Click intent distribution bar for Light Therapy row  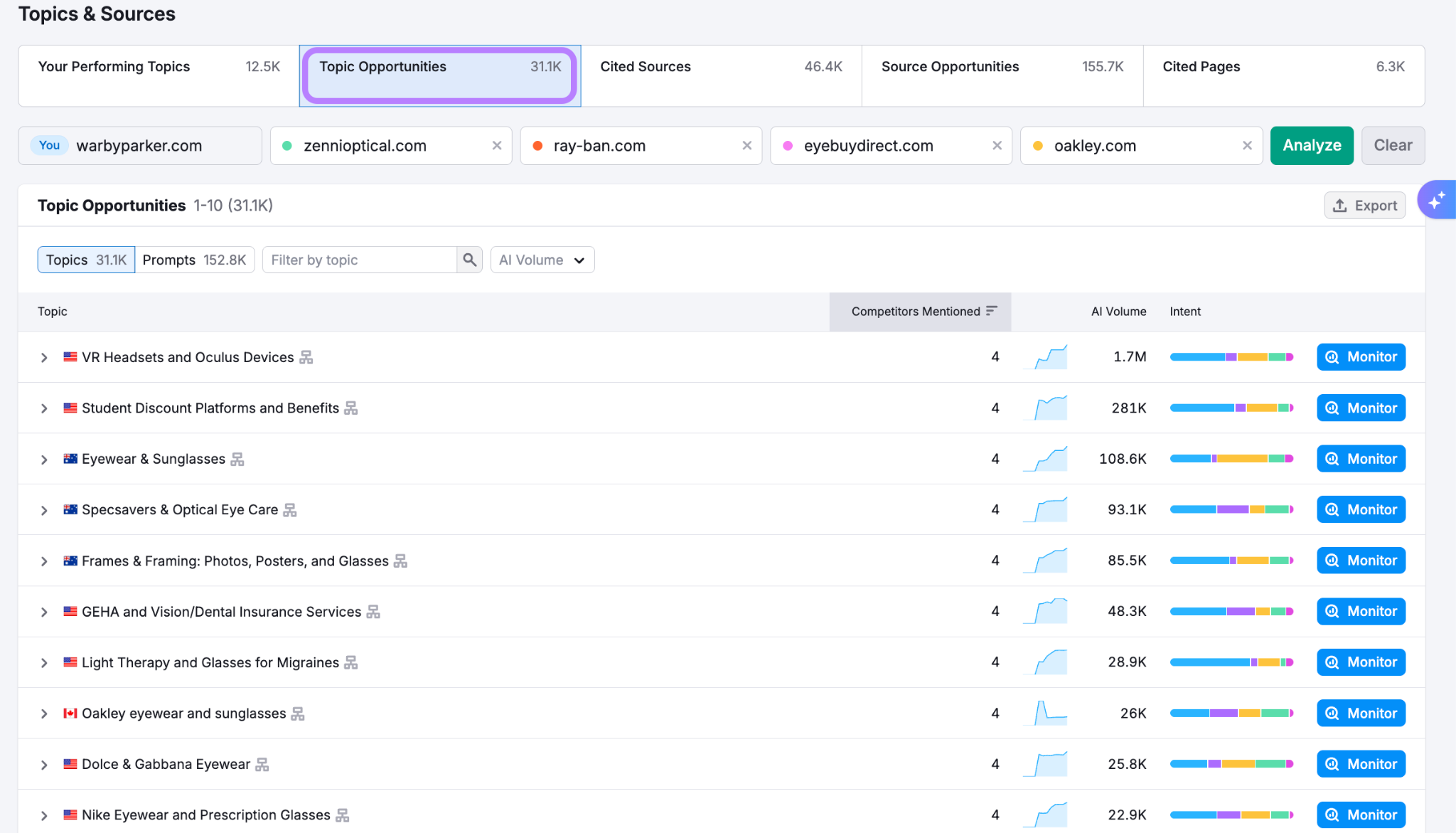click(x=1231, y=662)
